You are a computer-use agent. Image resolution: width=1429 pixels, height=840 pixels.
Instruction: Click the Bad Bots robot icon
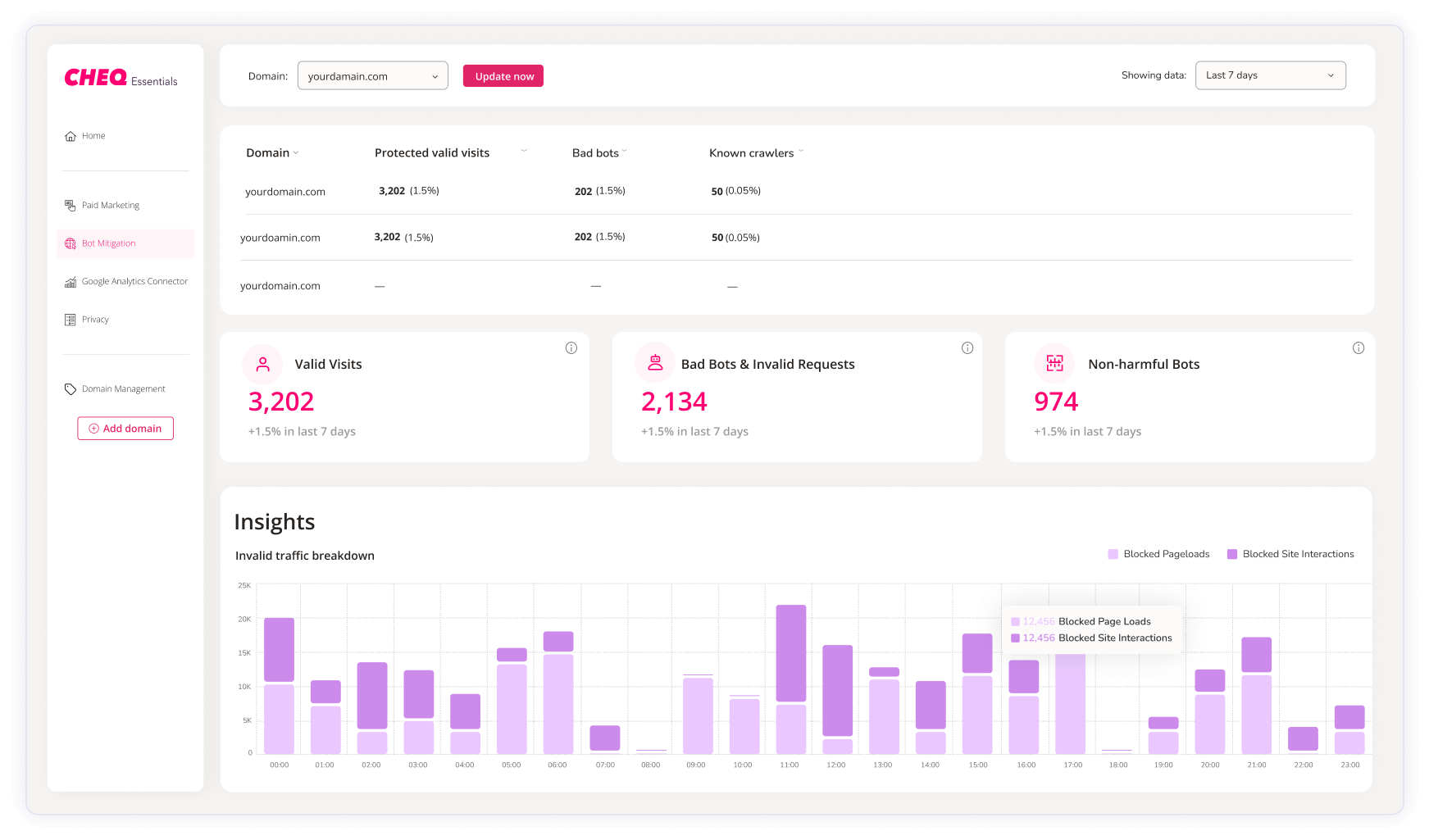coord(654,361)
